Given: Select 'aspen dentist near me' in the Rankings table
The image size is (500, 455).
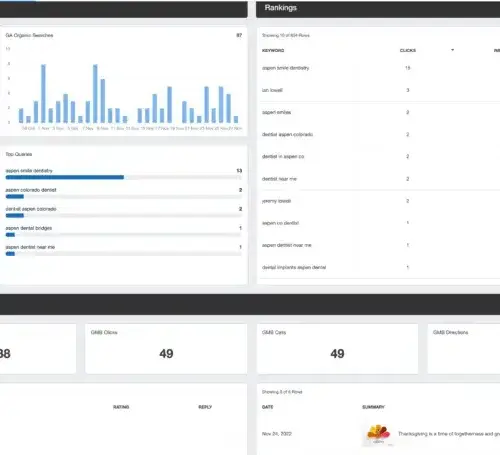Looking at the screenshot, I should tap(287, 245).
